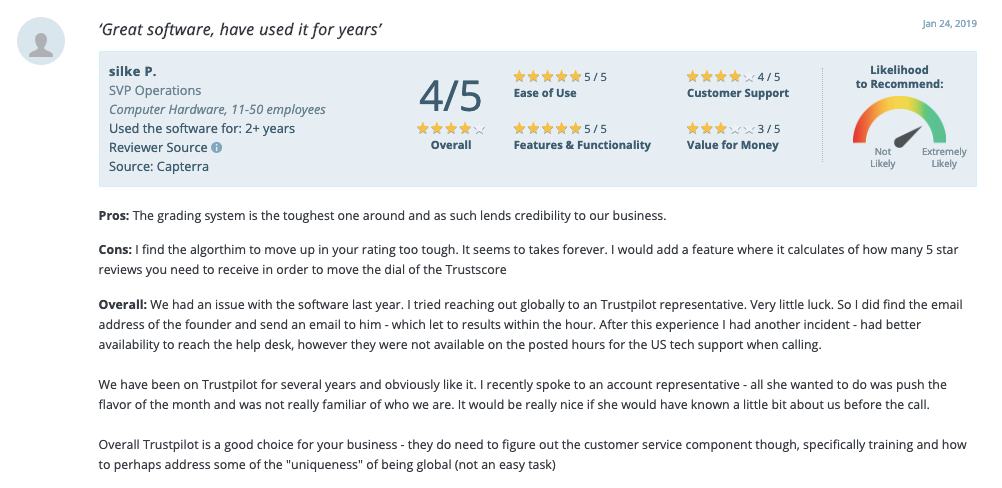Click the Features & Functionality stars
The image size is (1002, 488).
click(547, 128)
